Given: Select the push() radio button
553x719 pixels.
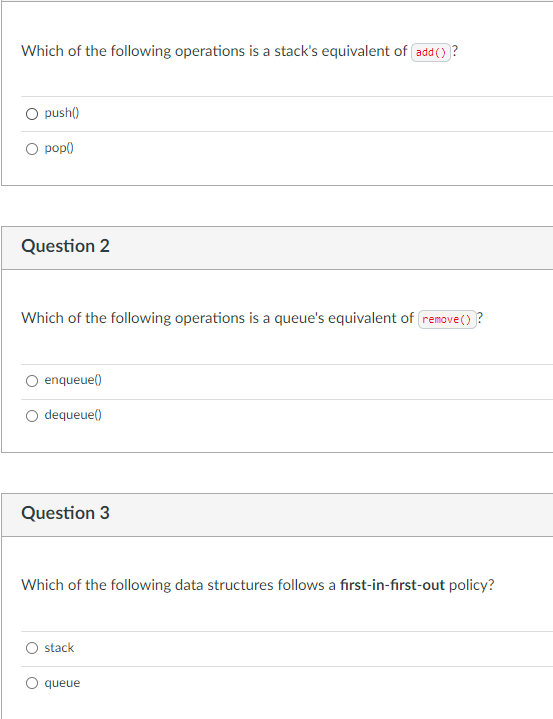Looking at the screenshot, I should click(x=32, y=114).
